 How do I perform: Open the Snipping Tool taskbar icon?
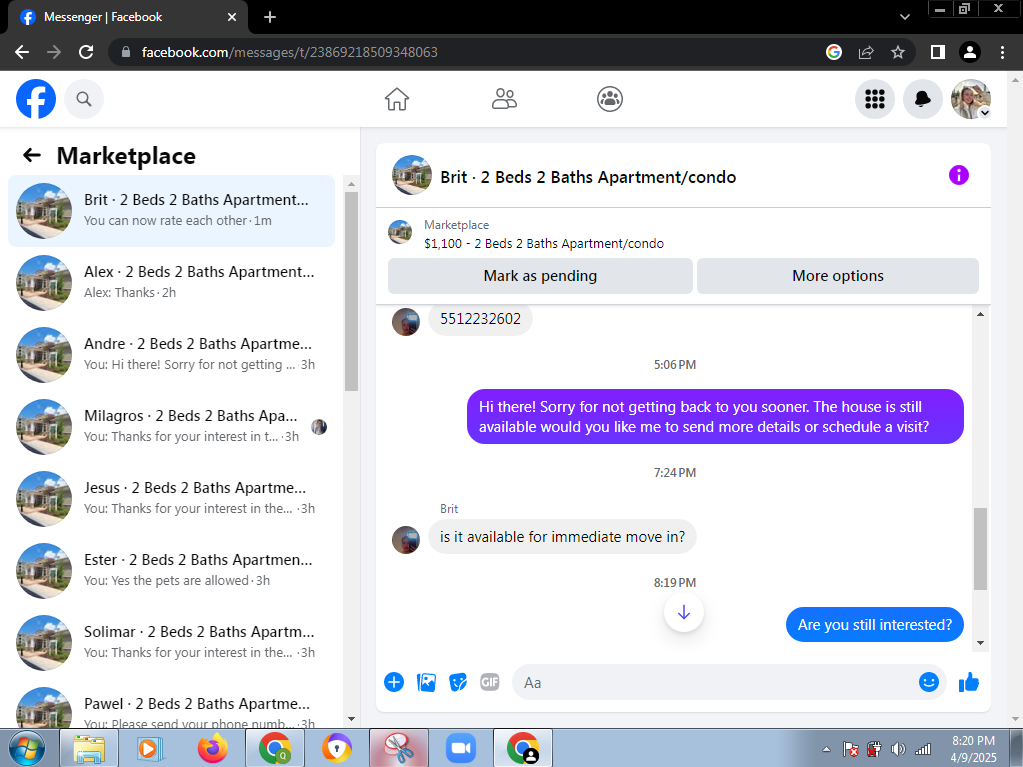pyautogui.click(x=399, y=748)
